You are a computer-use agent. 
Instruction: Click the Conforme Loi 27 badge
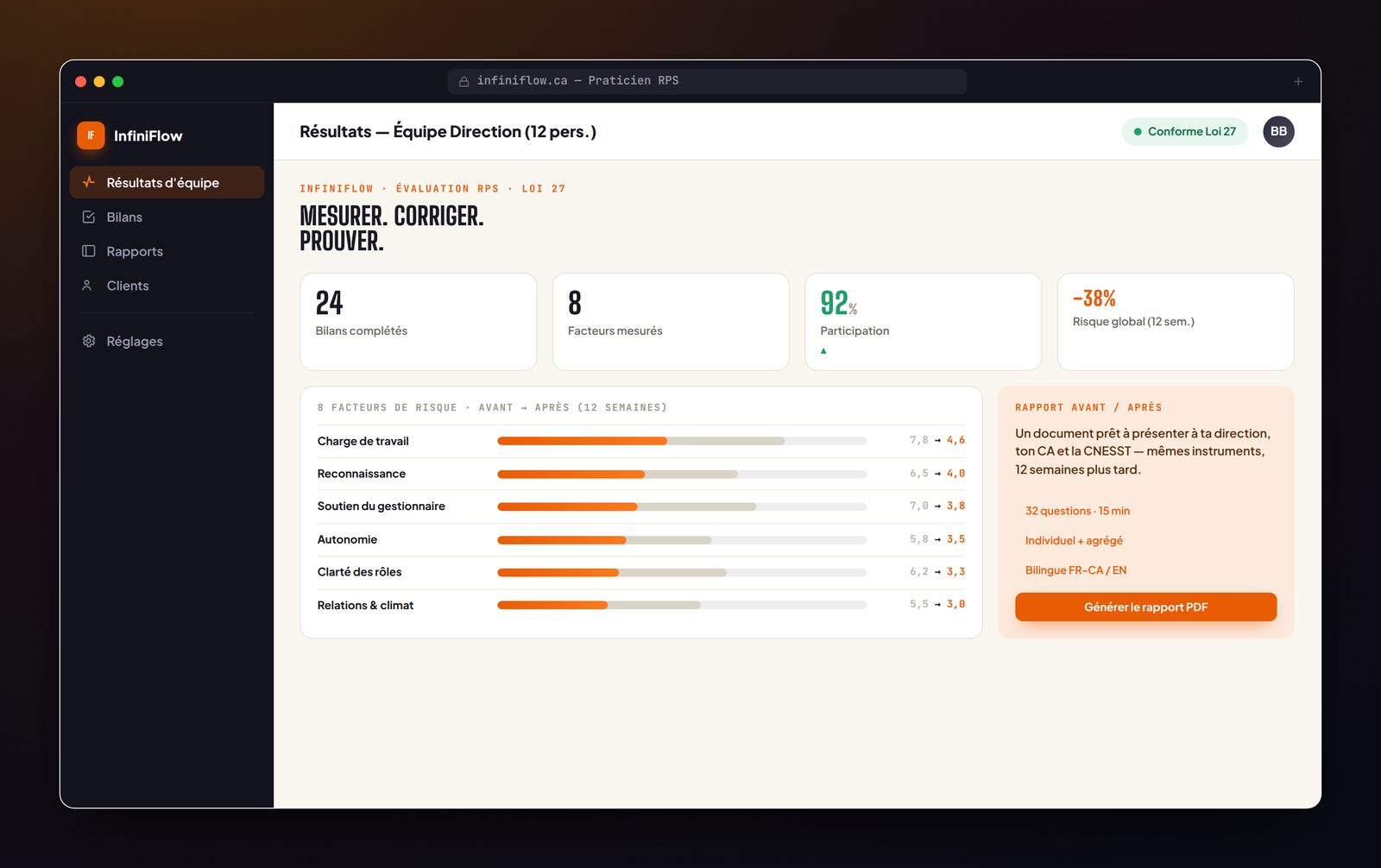click(1184, 131)
